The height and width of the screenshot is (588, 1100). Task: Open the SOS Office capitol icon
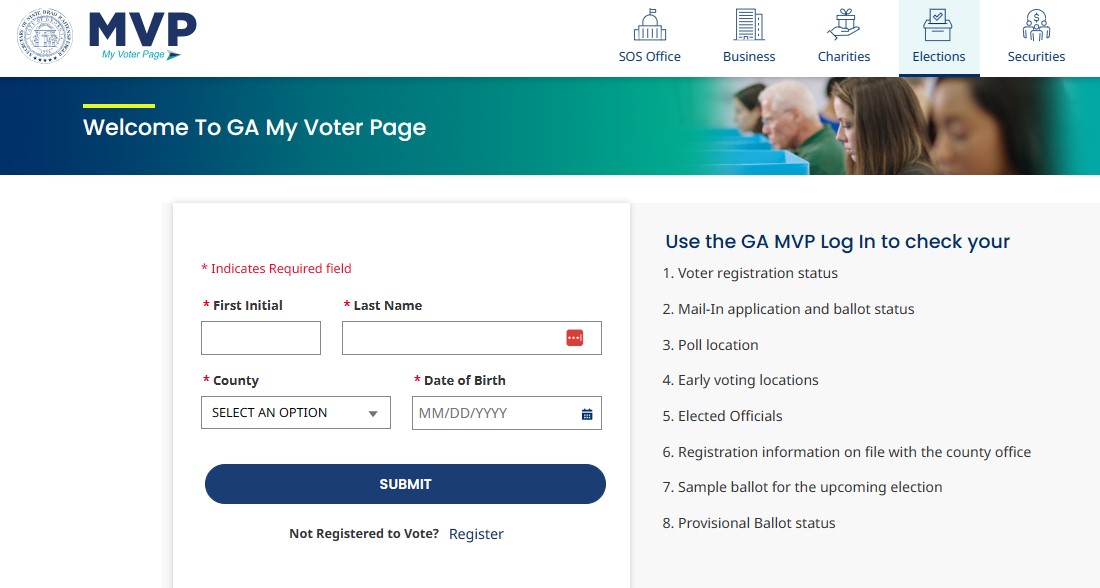point(650,25)
